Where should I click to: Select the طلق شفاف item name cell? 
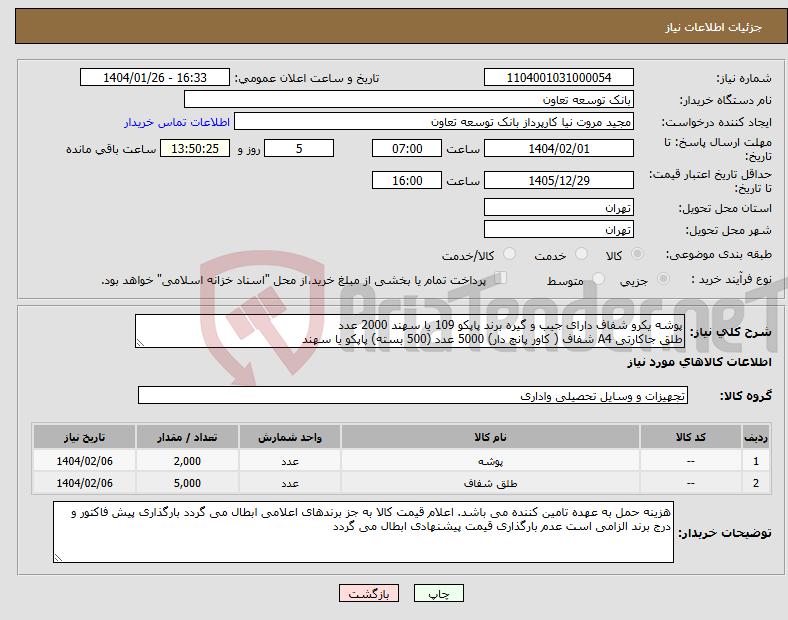tap(490, 483)
